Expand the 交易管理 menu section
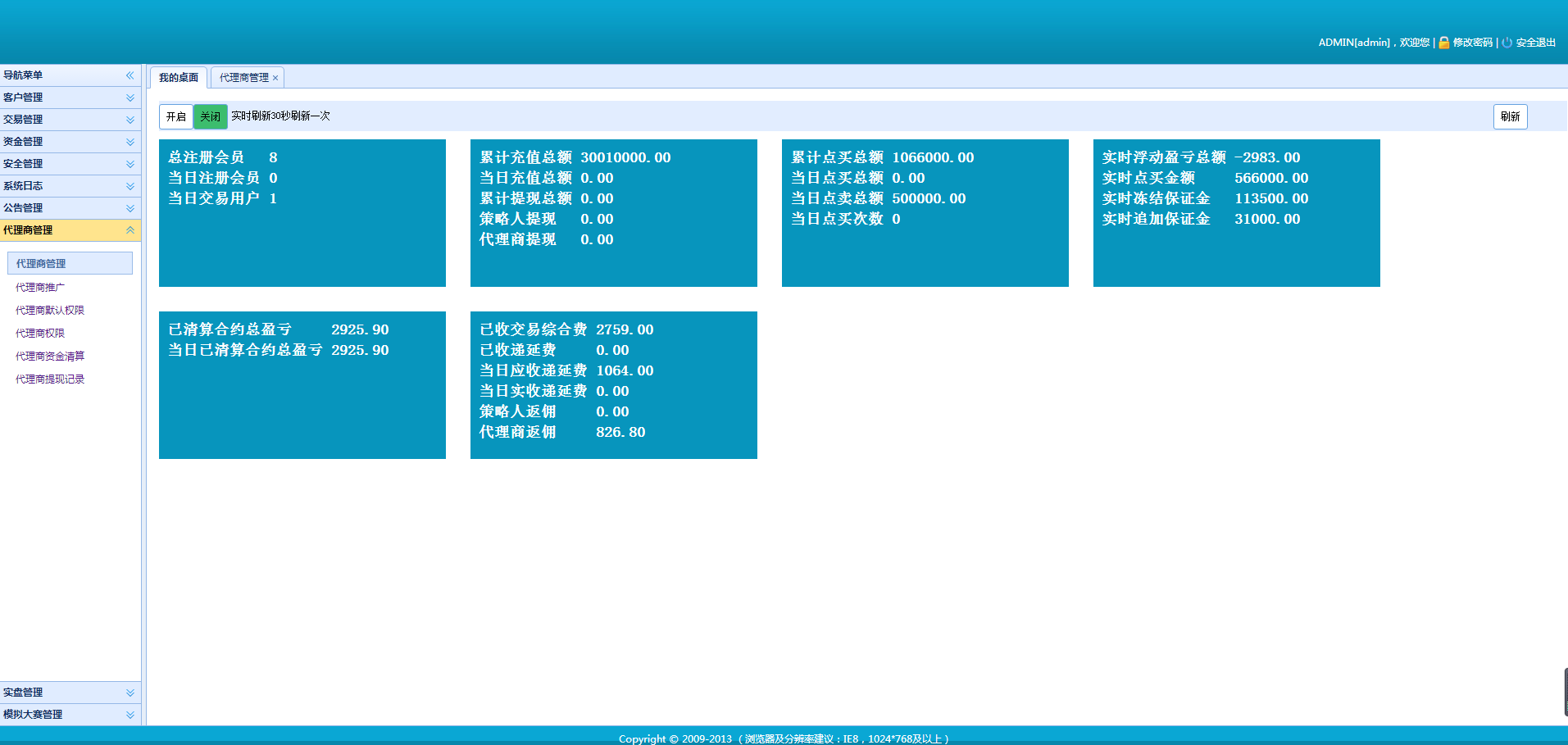Viewport: 1568px width, 745px height. pos(70,120)
